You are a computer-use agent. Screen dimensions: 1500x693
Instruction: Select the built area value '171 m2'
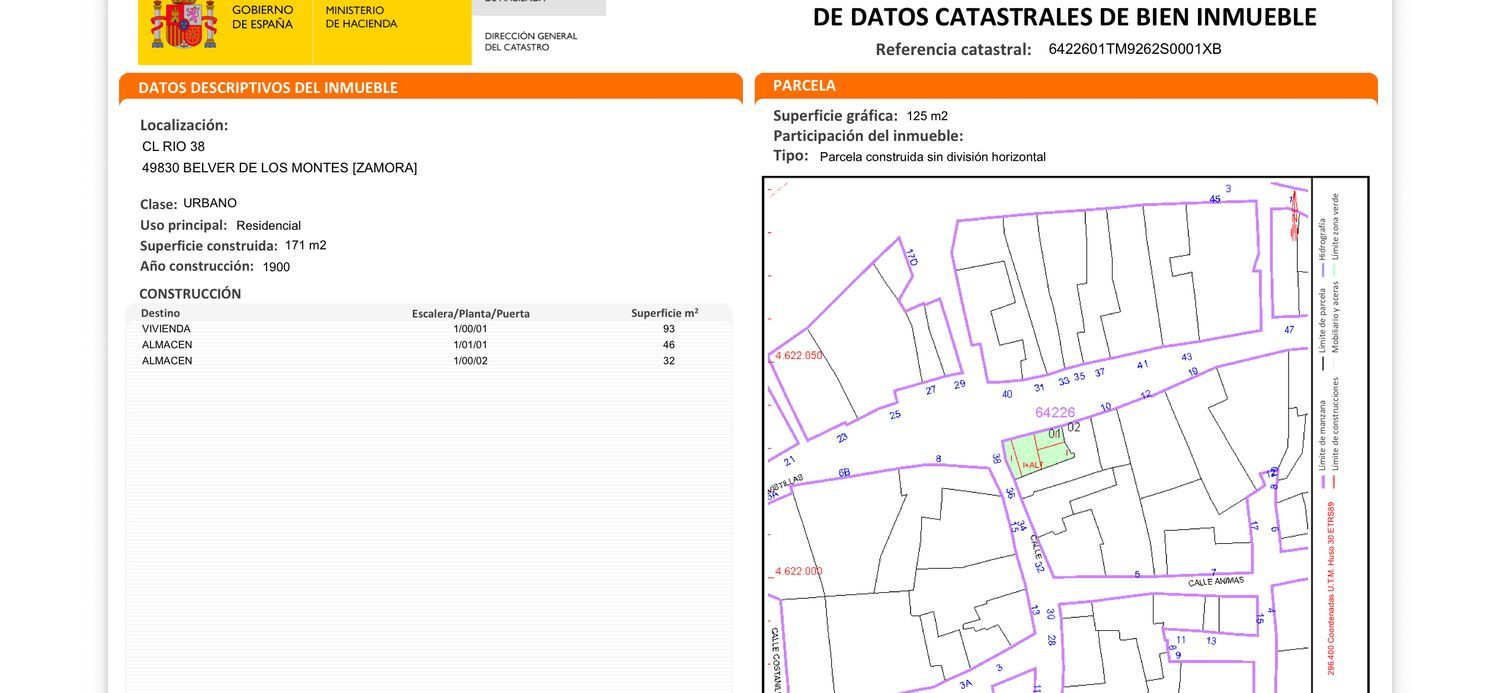[x=305, y=245]
